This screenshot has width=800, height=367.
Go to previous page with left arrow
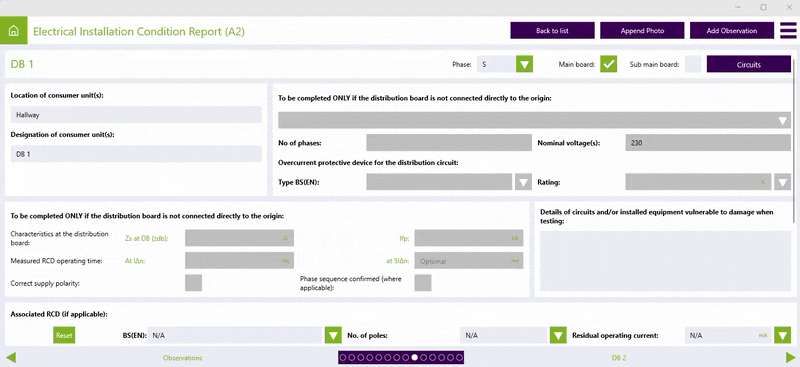coord(11,357)
